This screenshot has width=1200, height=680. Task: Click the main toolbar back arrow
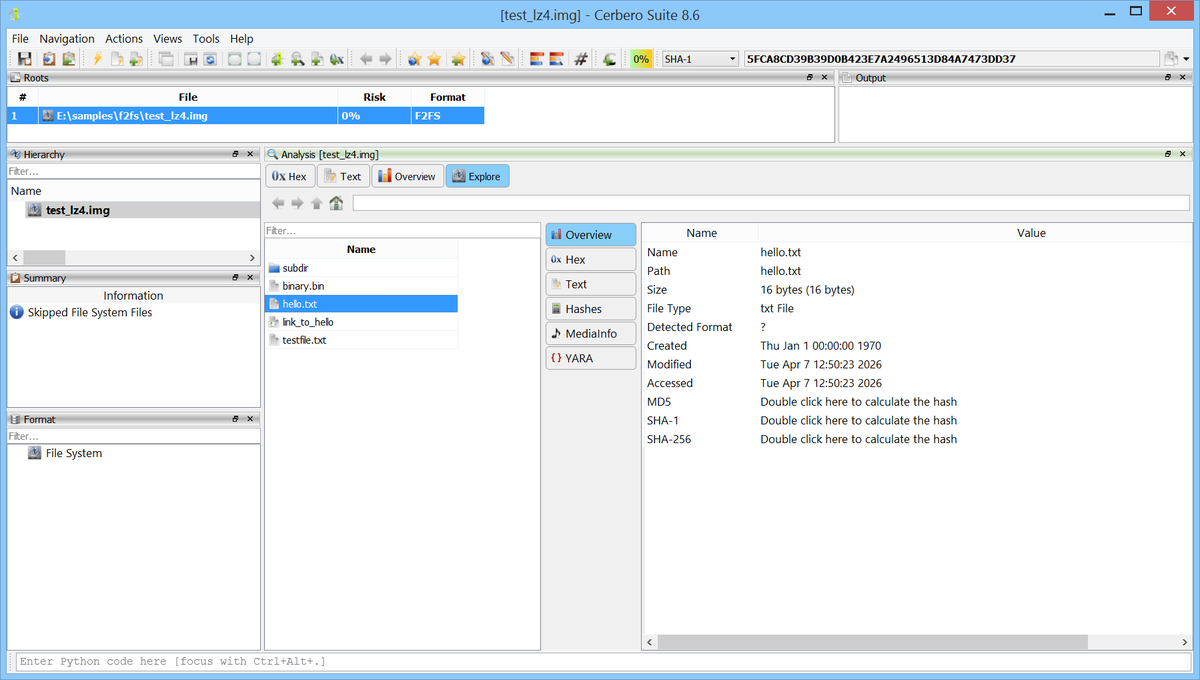tap(366, 59)
